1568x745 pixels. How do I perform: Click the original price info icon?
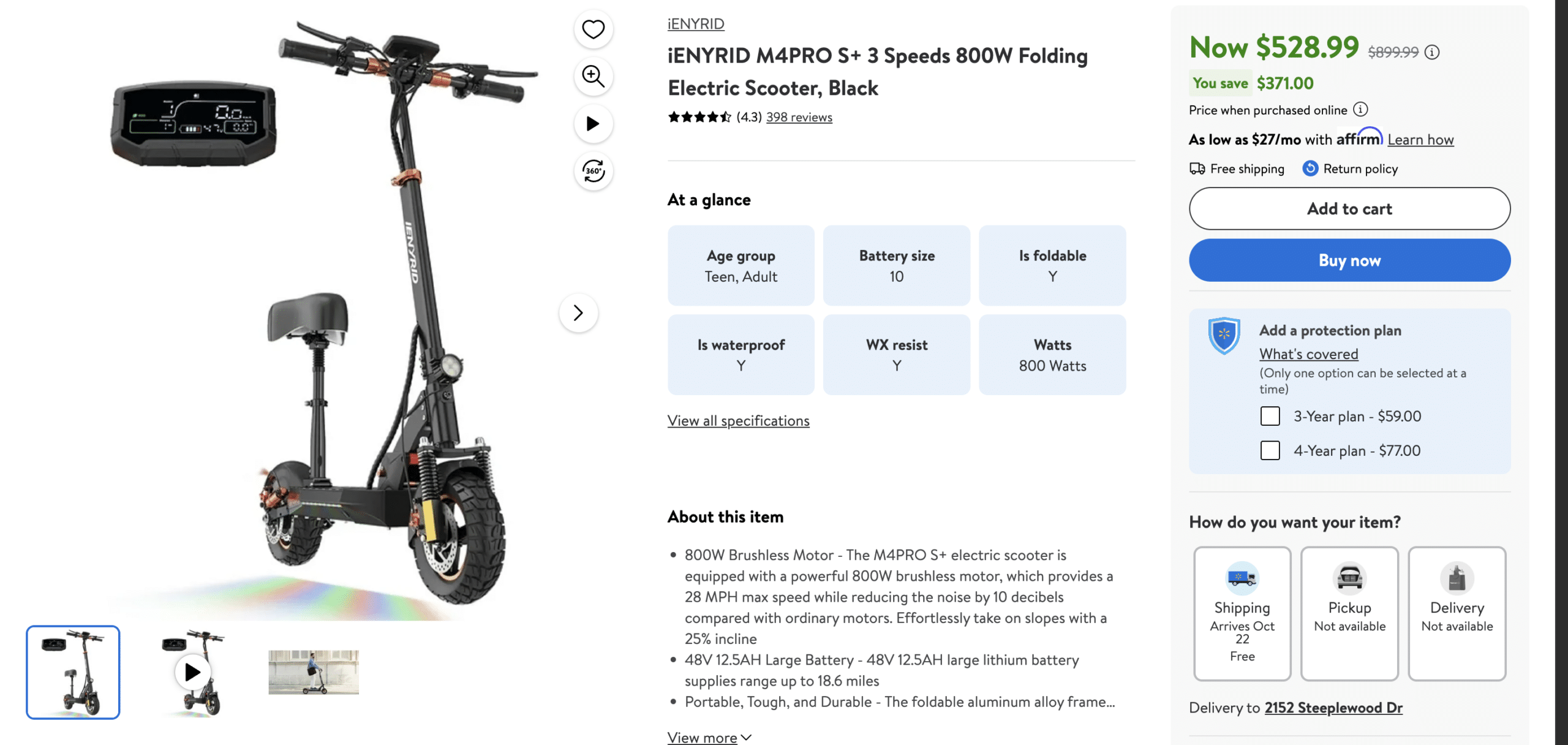click(1431, 53)
